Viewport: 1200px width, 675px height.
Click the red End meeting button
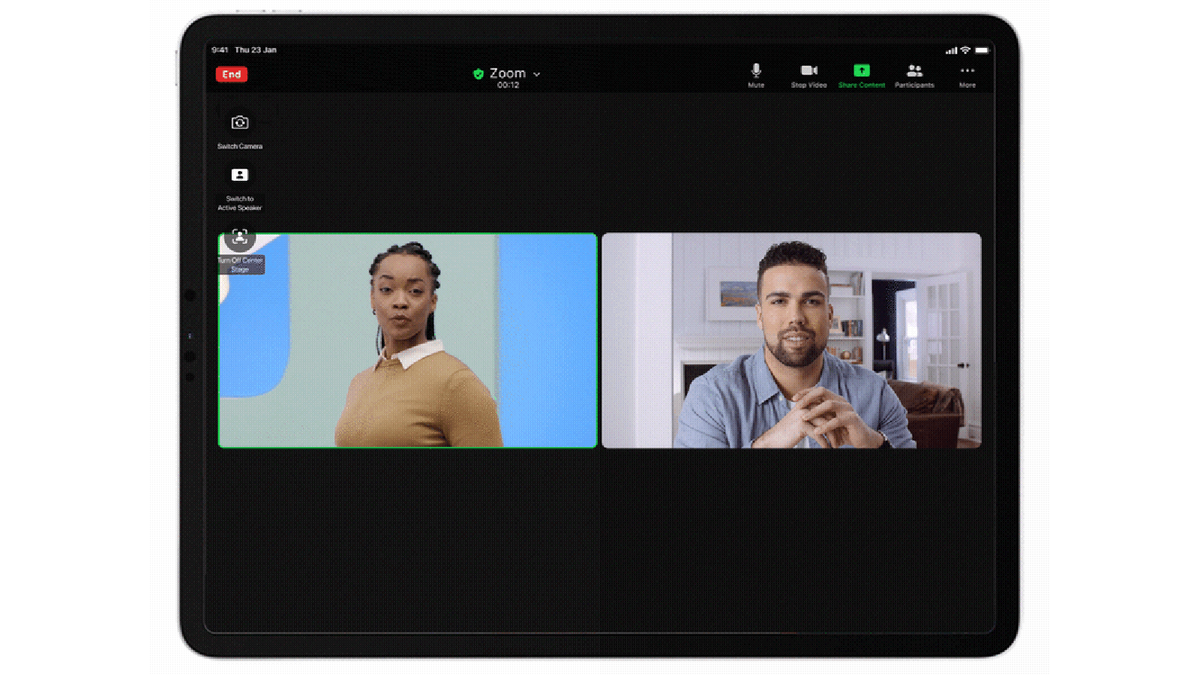[231, 74]
